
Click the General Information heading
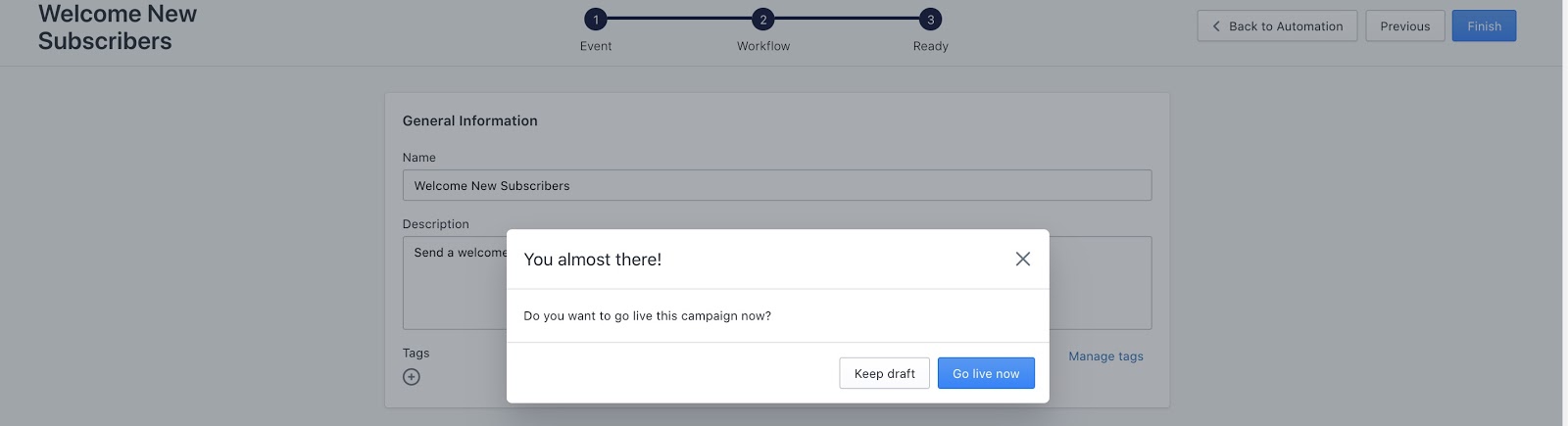[x=469, y=120]
